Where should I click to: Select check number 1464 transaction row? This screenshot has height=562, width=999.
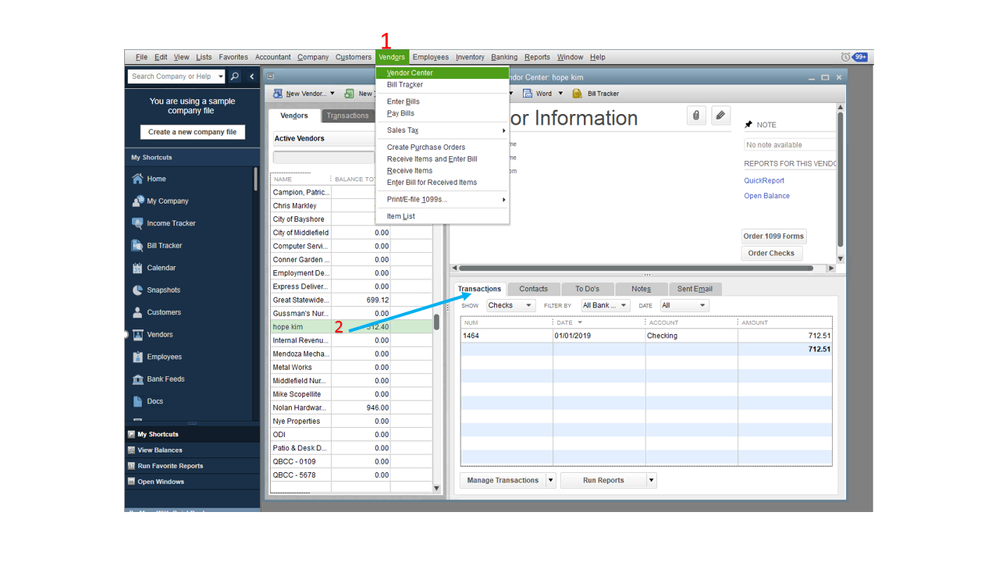(x=646, y=336)
